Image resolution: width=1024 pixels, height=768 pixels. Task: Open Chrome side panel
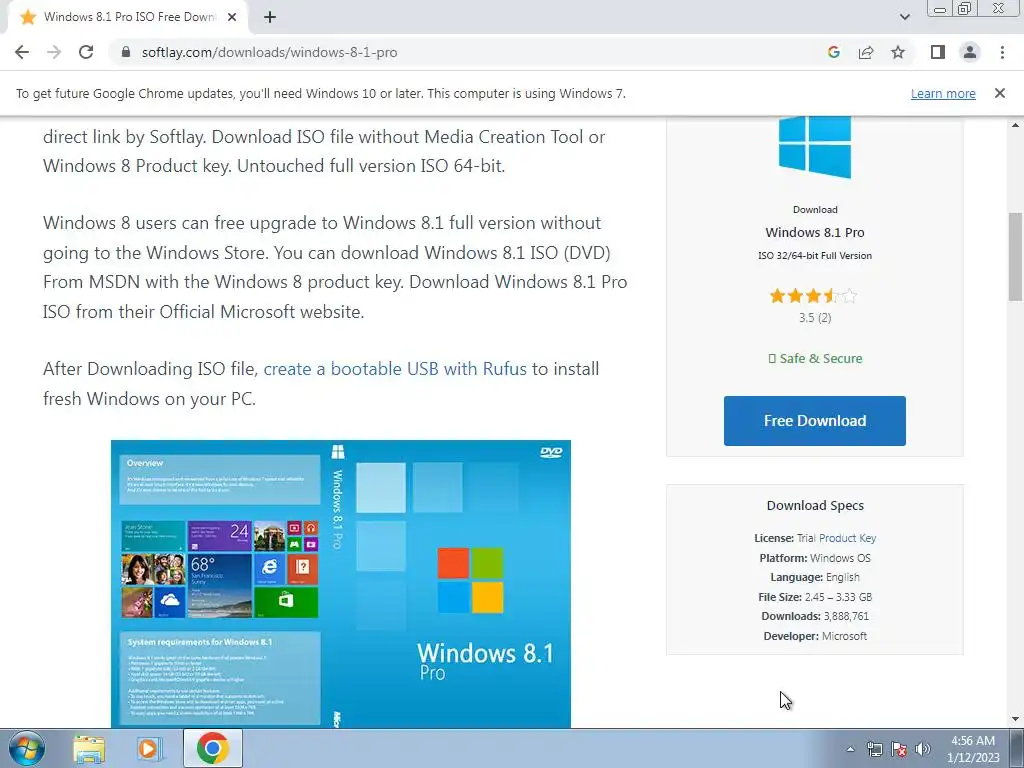pyautogui.click(x=938, y=52)
